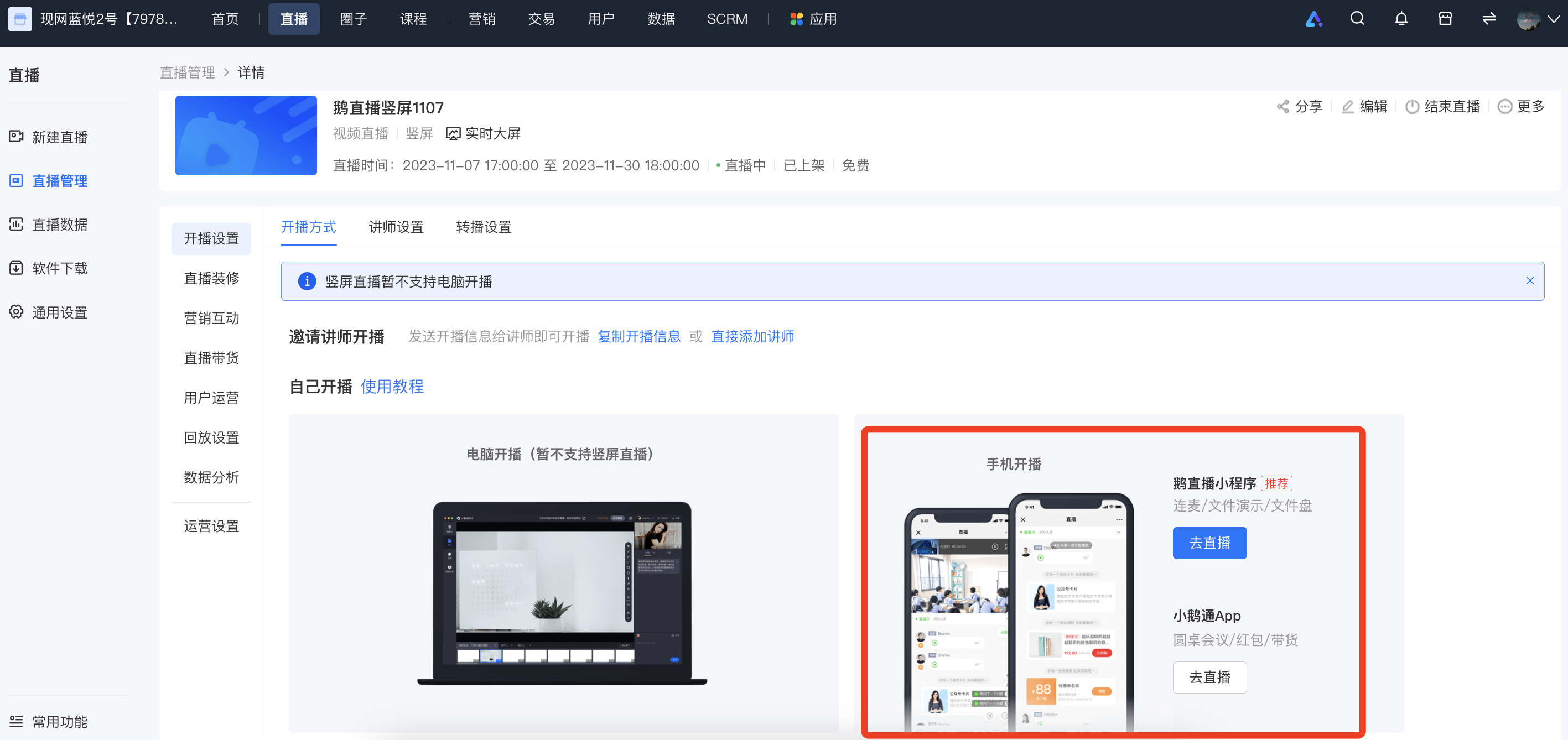Click the 复制开播信息 link
1568x740 pixels.
click(x=638, y=336)
